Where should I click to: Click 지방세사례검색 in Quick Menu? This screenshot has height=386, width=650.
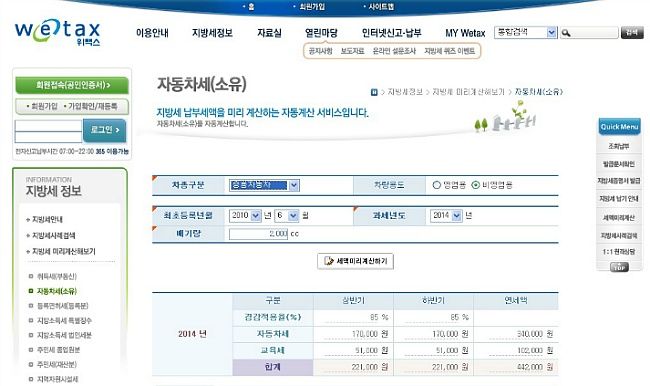point(619,235)
